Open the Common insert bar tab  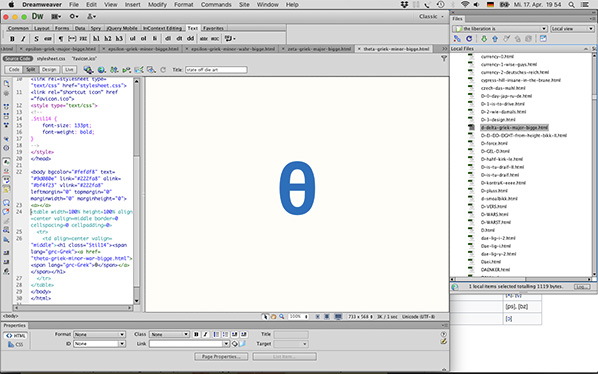pyautogui.click(x=18, y=28)
